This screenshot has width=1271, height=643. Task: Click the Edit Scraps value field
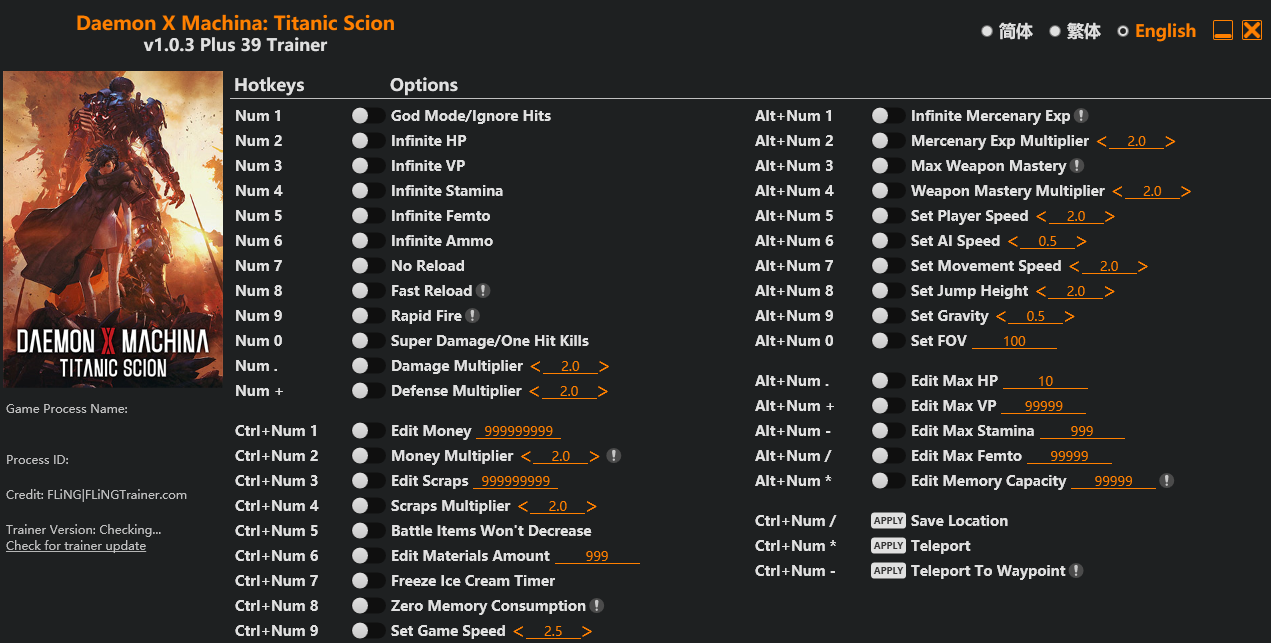tap(516, 481)
